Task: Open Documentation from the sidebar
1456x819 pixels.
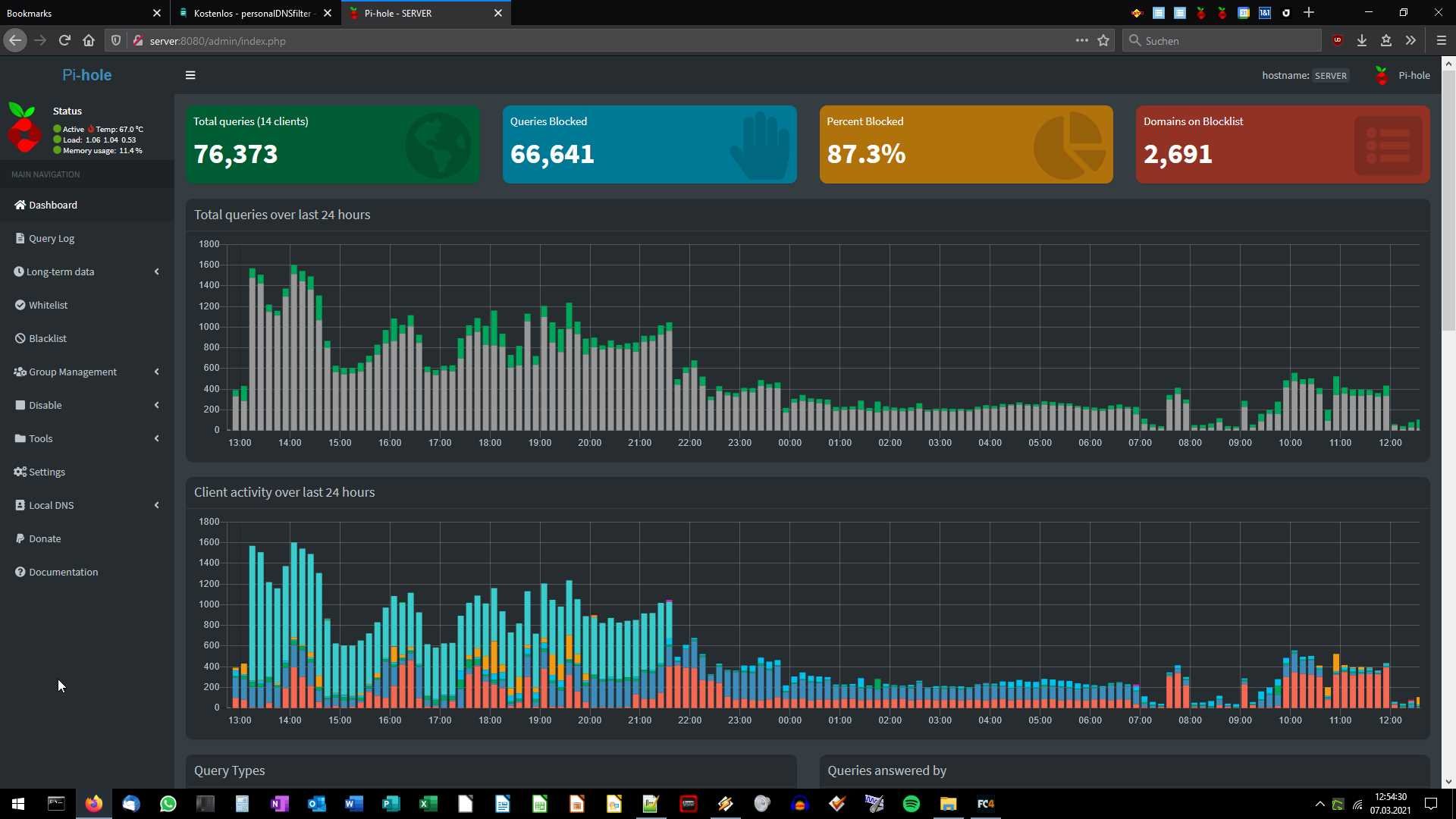Action: (87, 572)
